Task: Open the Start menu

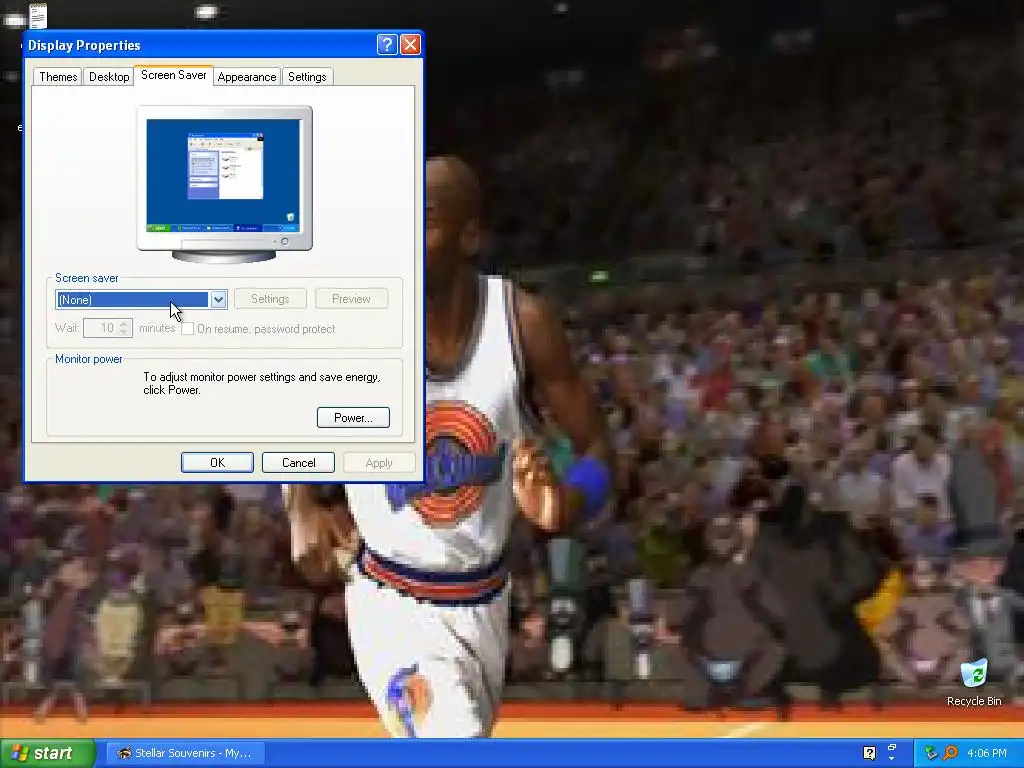Action: [x=47, y=753]
